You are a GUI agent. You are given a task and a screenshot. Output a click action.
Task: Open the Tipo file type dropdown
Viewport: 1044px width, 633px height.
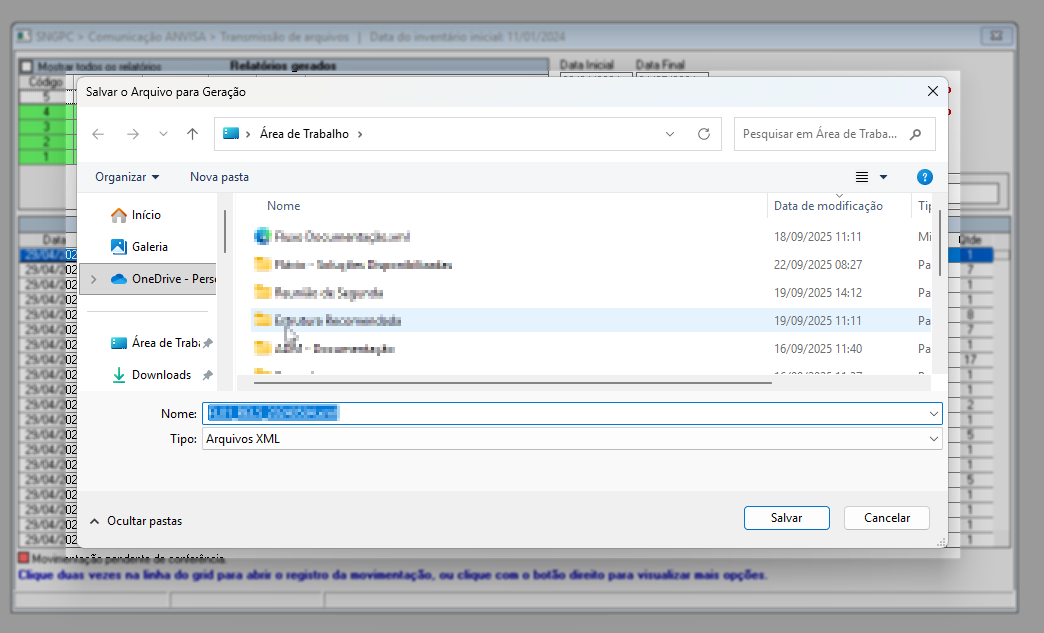coord(934,439)
